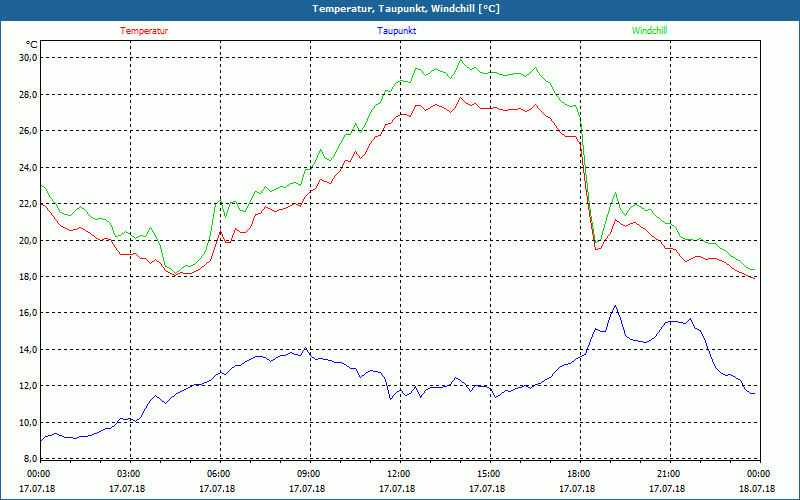The image size is (800, 500).
Task: Click the 12:00 time axis label
Action: [398, 474]
